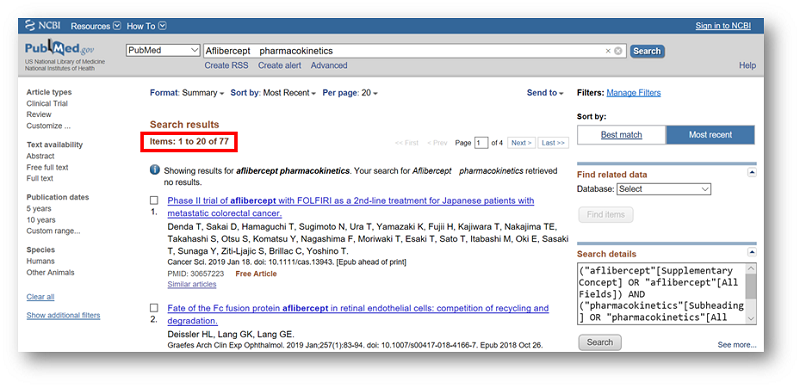Image resolution: width=800 pixels, height=388 pixels.
Task: Click the page number input box
Action: pos(481,143)
